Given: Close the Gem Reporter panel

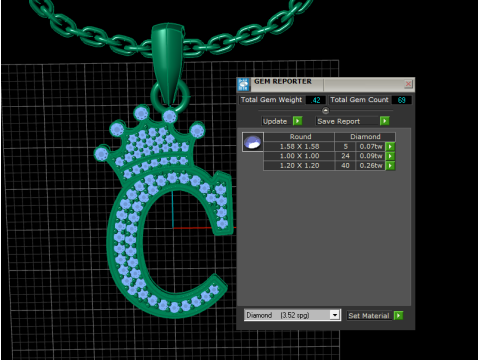Looking at the screenshot, I should pos(408,84).
